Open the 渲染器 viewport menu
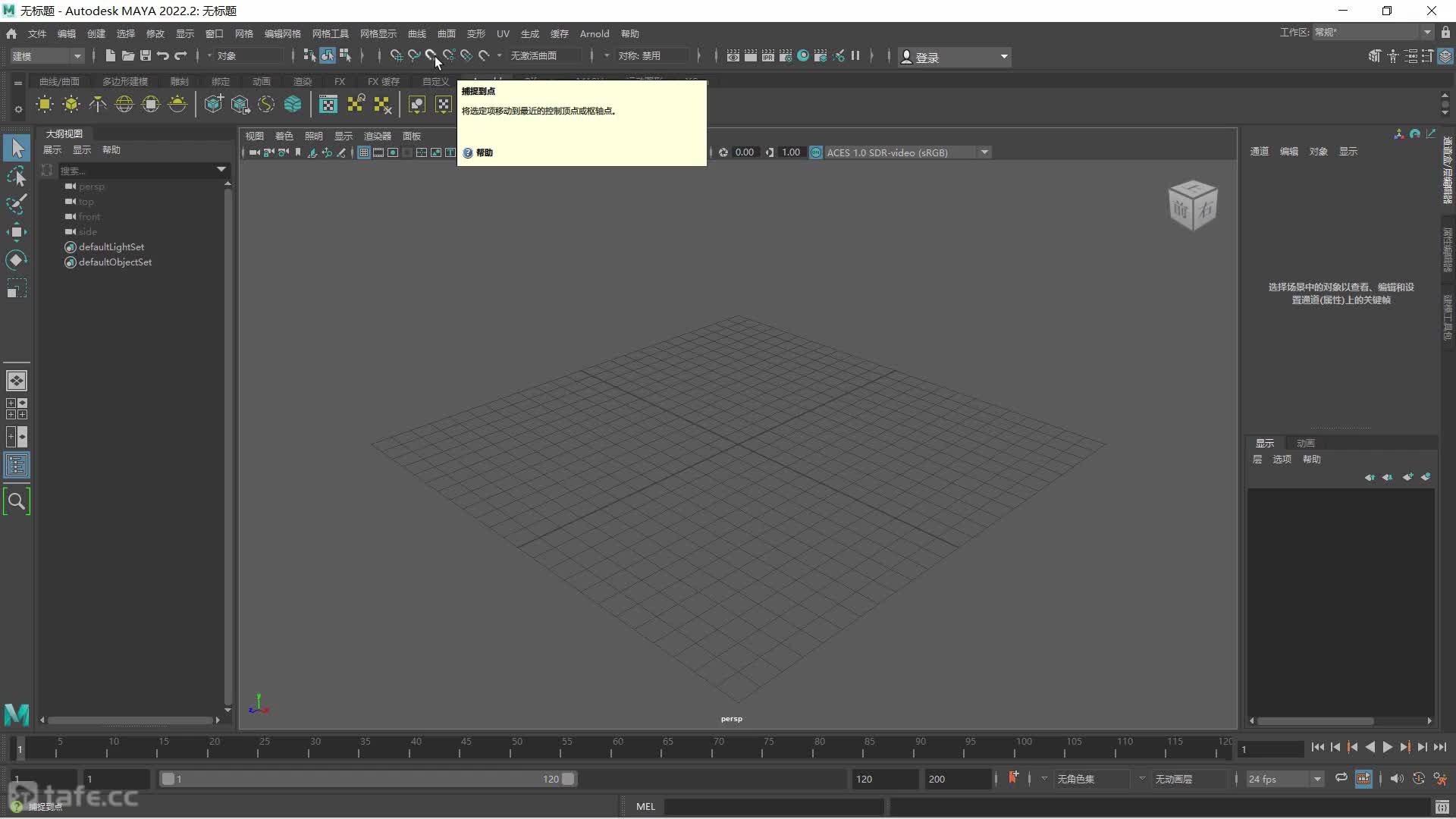This screenshot has width=1456, height=819. point(378,136)
